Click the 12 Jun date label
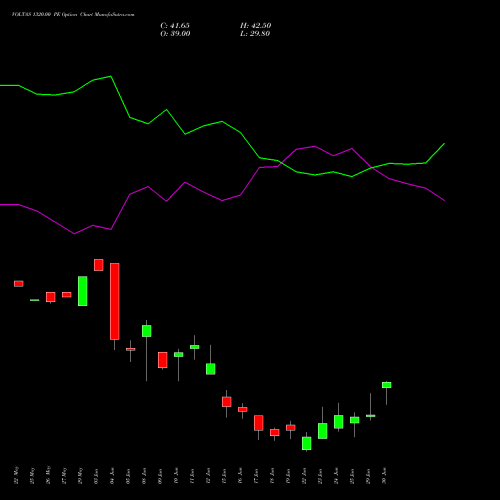Viewport: 500px width, 500px height. (209, 476)
